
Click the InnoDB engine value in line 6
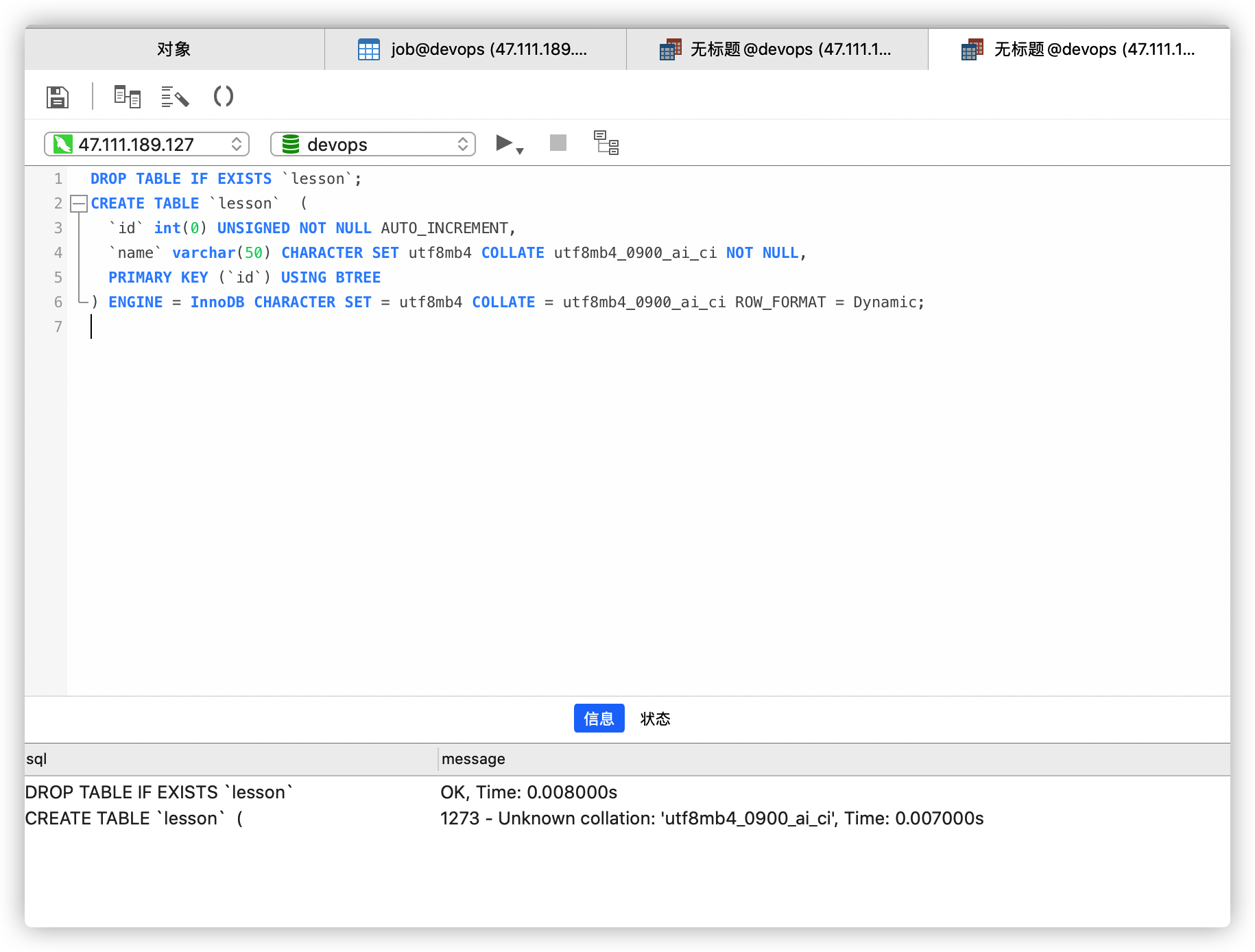pyautogui.click(x=217, y=302)
